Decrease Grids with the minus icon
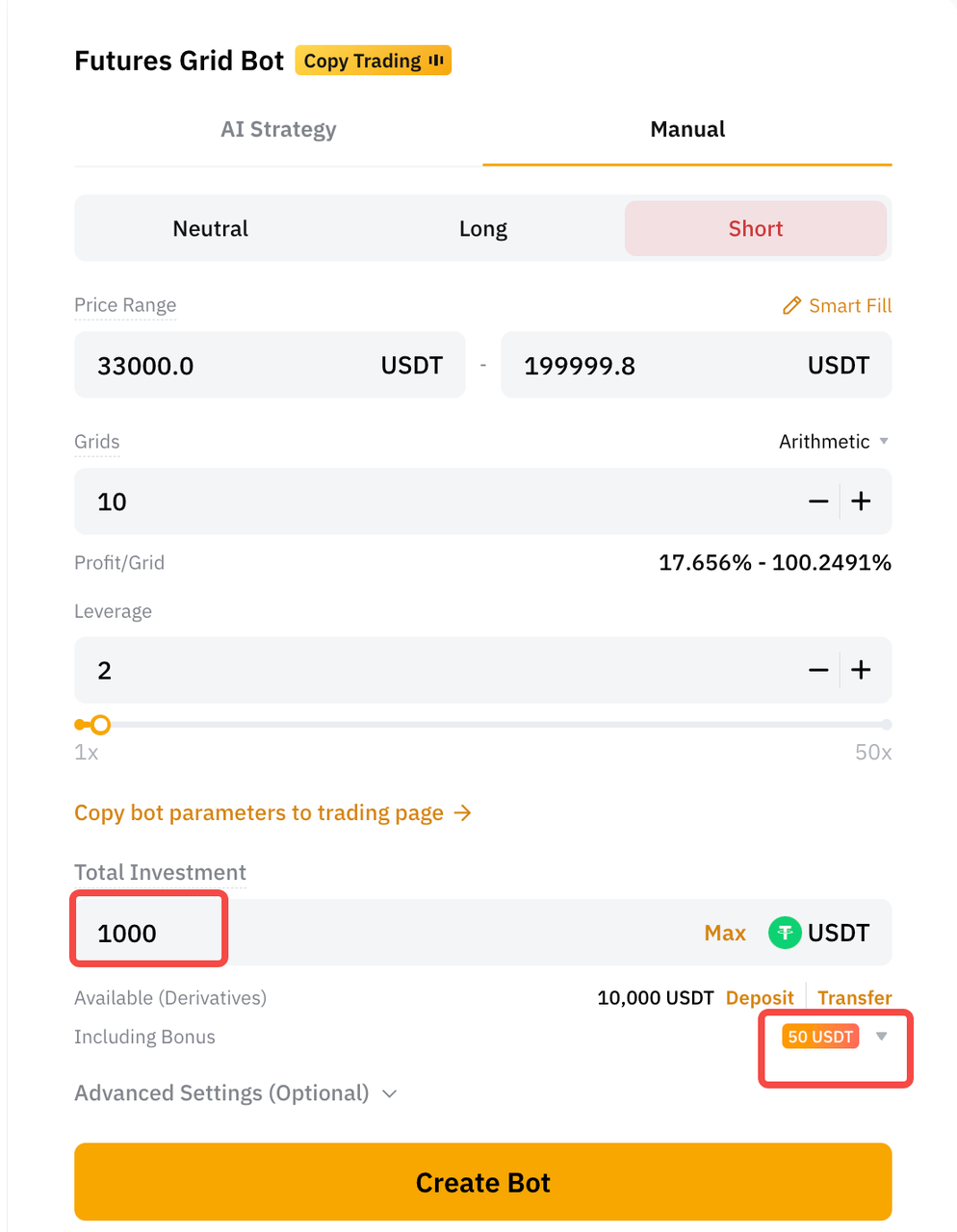 tap(818, 501)
